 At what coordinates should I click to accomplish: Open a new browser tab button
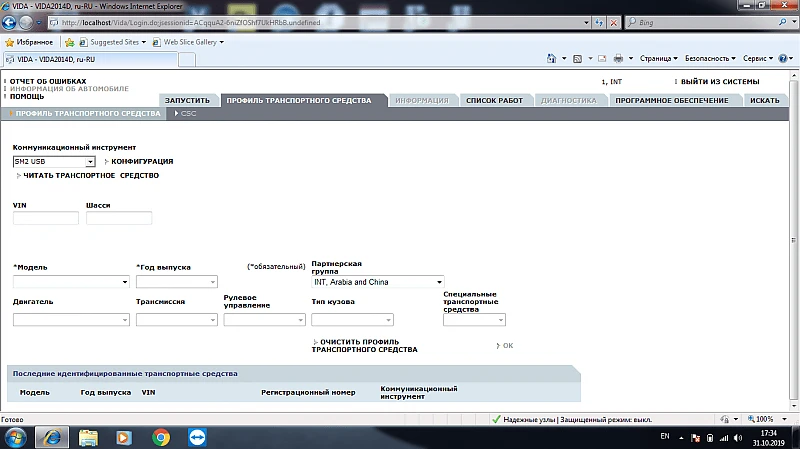click(x=187, y=60)
